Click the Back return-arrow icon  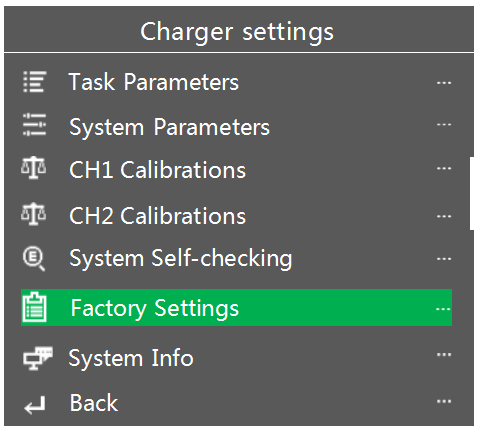coord(35,405)
